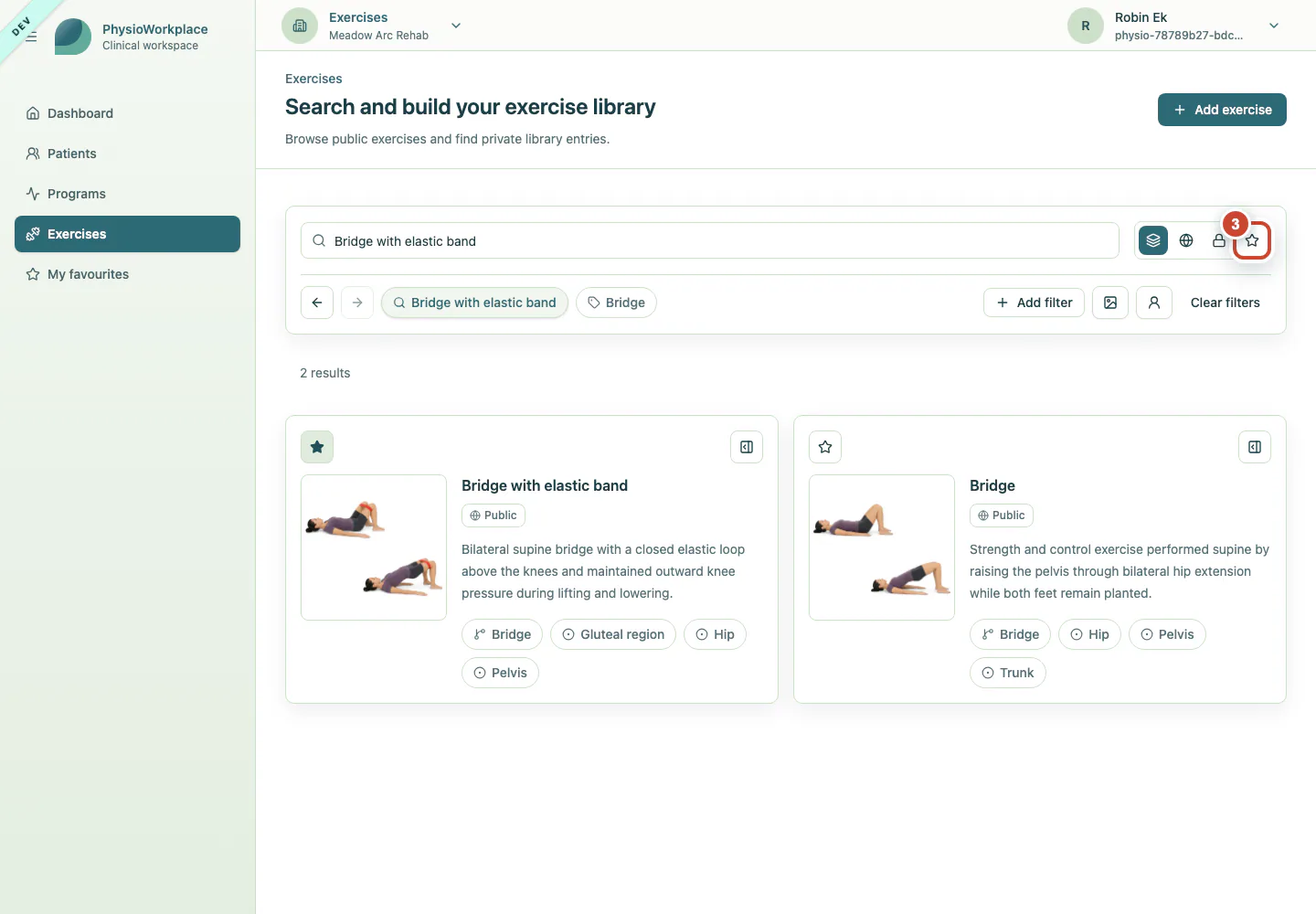Click Hip tag on the Bridge card

click(x=1089, y=634)
